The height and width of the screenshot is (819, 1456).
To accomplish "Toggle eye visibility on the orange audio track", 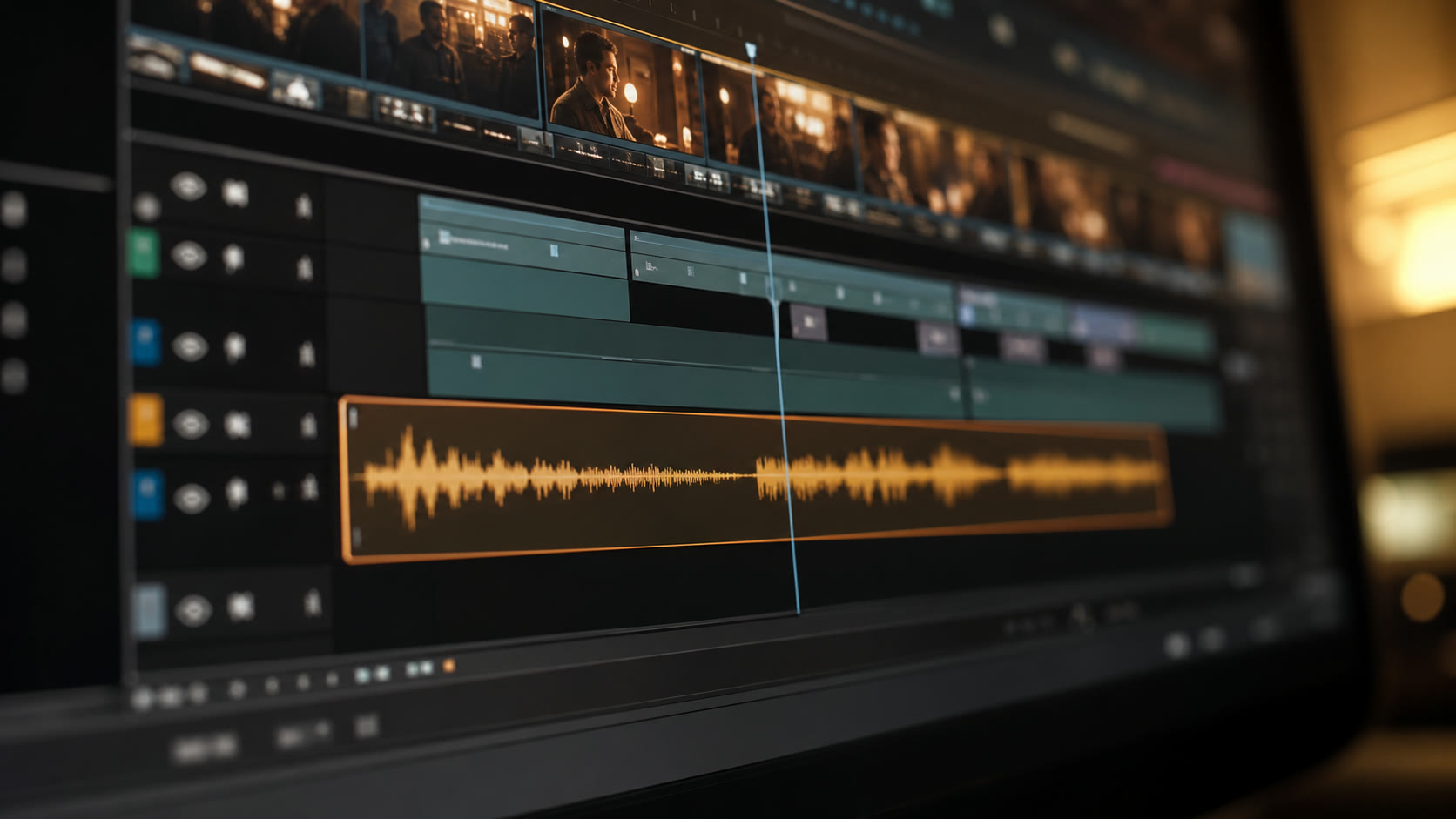I will 191,424.
